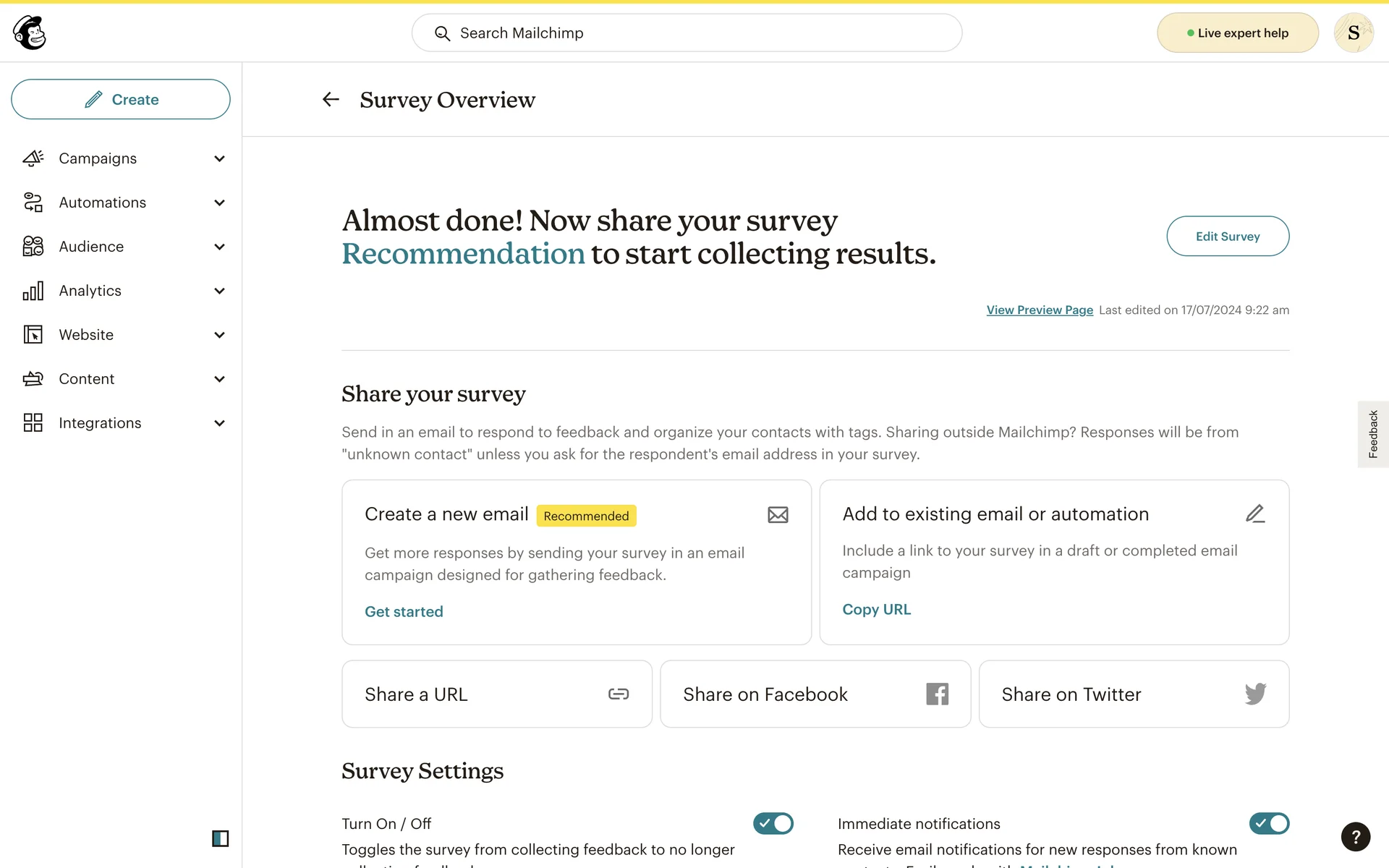Disable the Immediate notifications toggle
The image size is (1389, 868).
(1269, 823)
